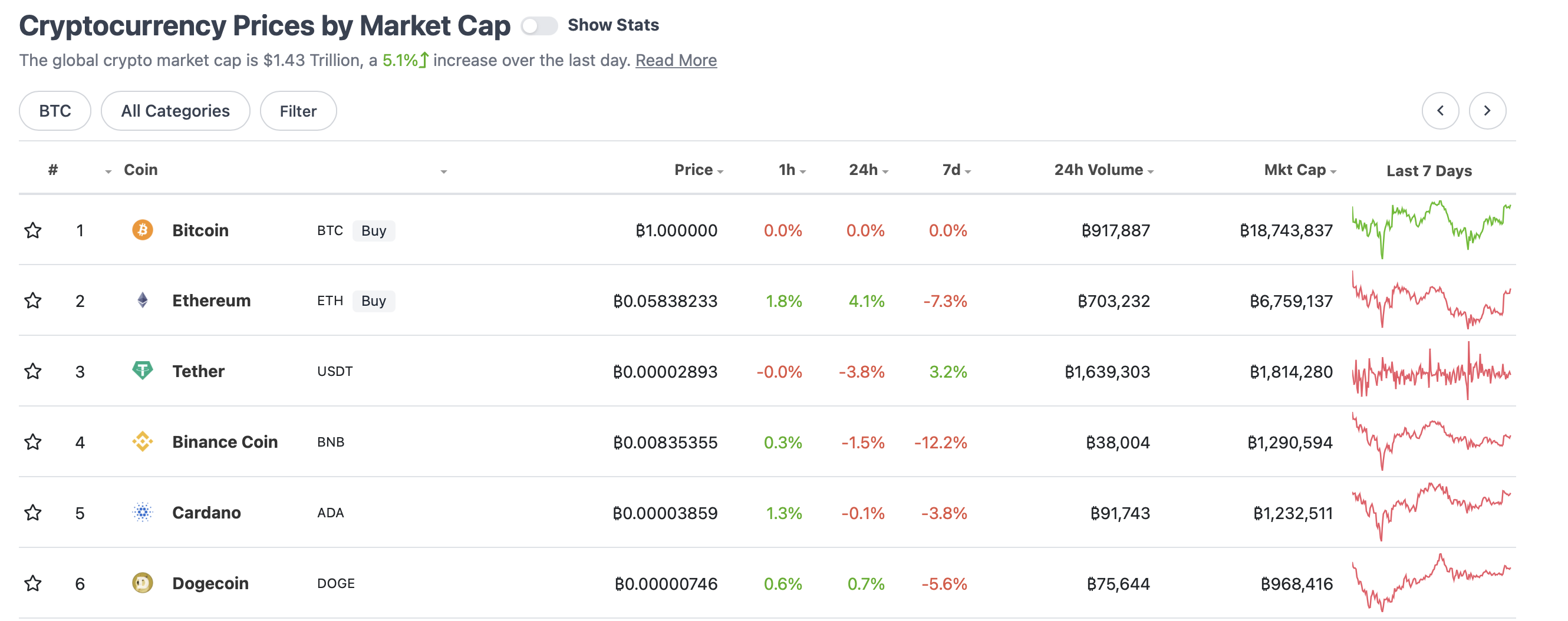Click the Dogecoin logo icon
The height and width of the screenshot is (621, 1568).
(143, 583)
